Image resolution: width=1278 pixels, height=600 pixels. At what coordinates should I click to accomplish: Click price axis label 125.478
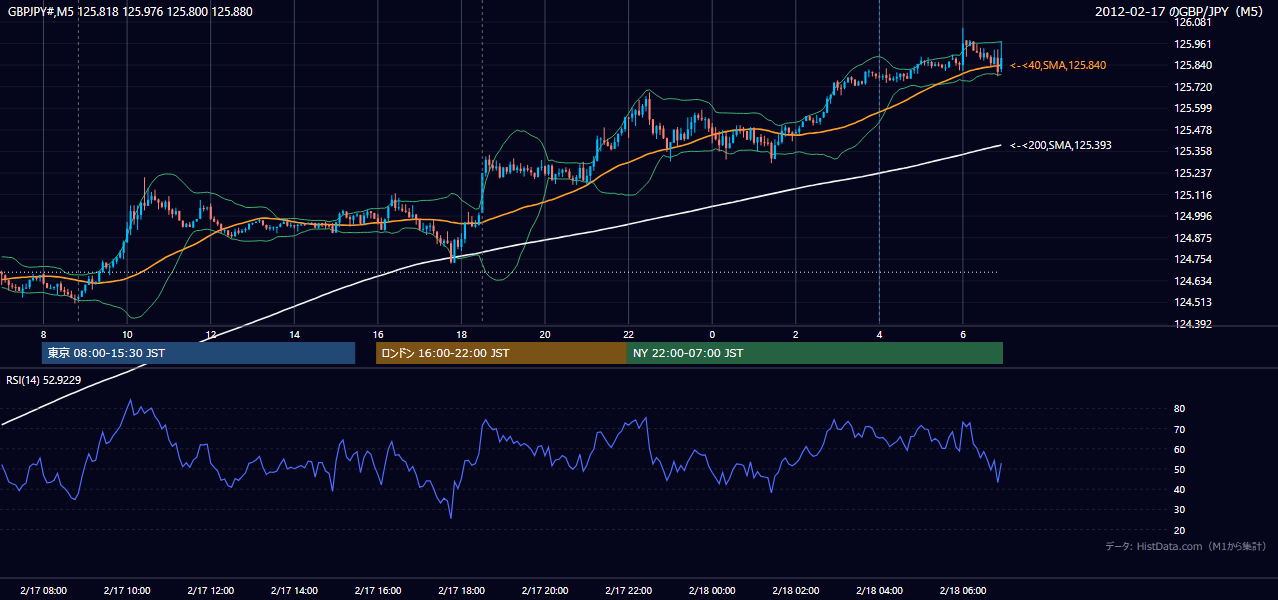coord(1194,130)
